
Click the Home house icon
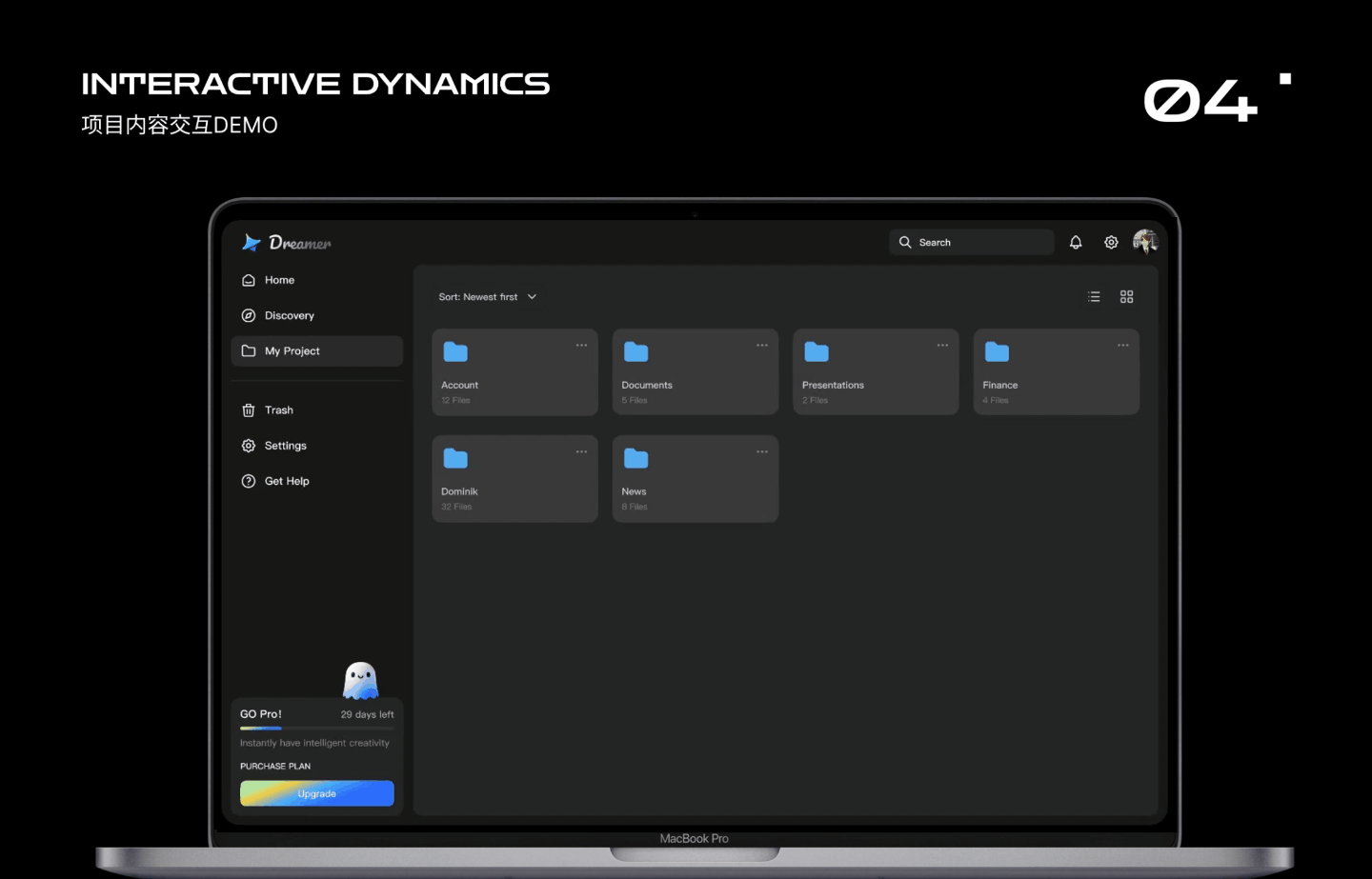(x=249, y=280)
